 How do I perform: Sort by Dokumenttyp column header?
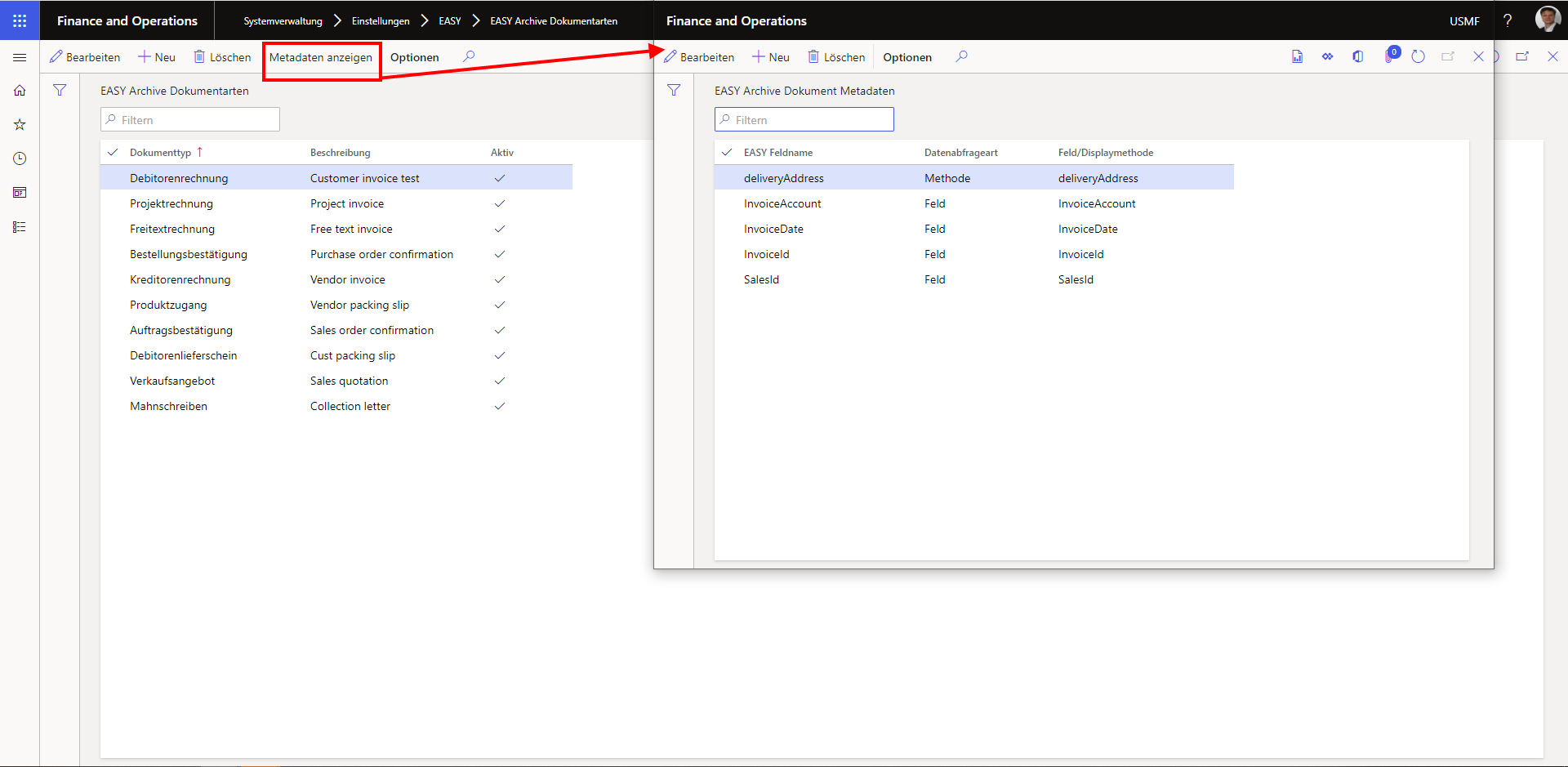(x=160, y=153)
